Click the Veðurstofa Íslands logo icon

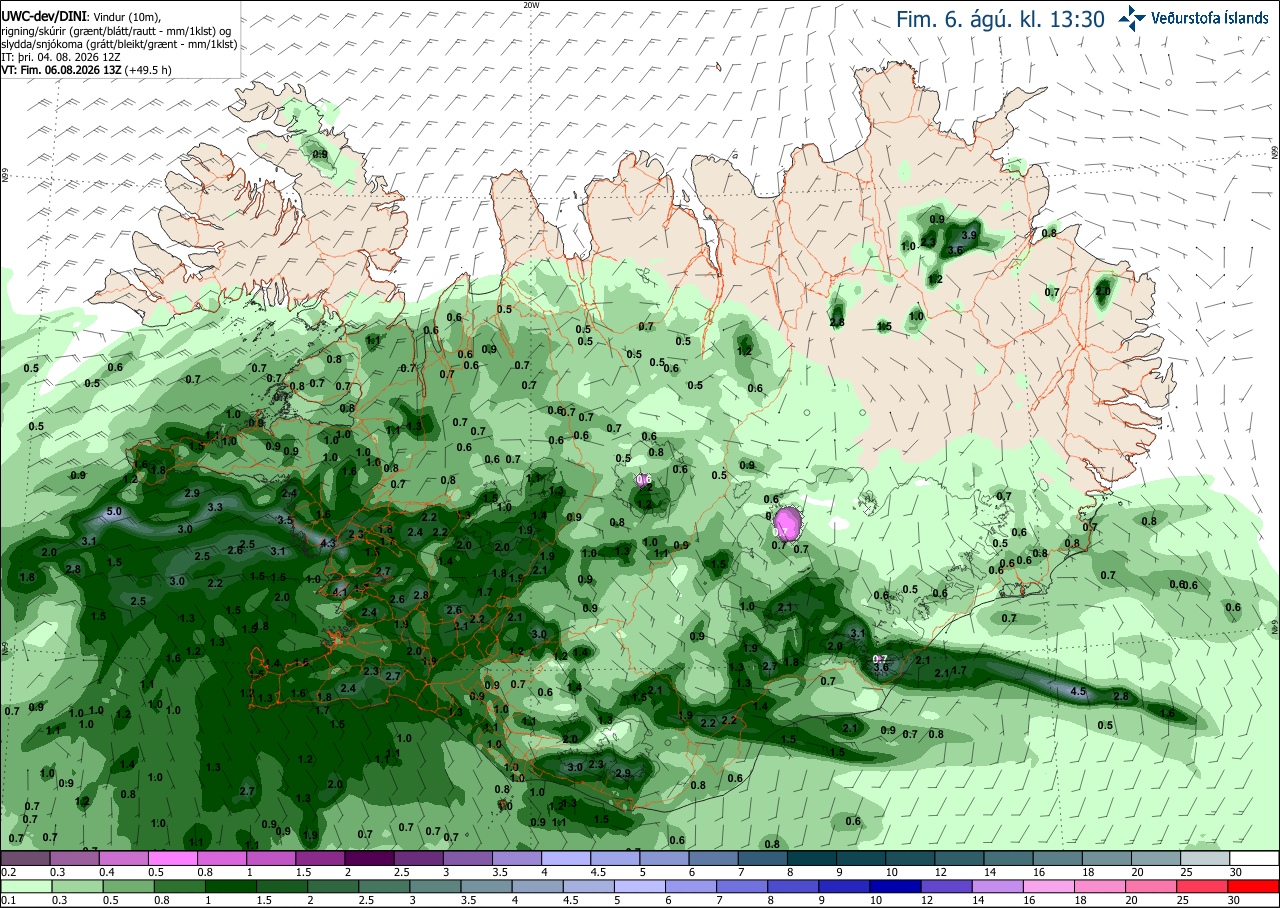[x=1131, y=16]
